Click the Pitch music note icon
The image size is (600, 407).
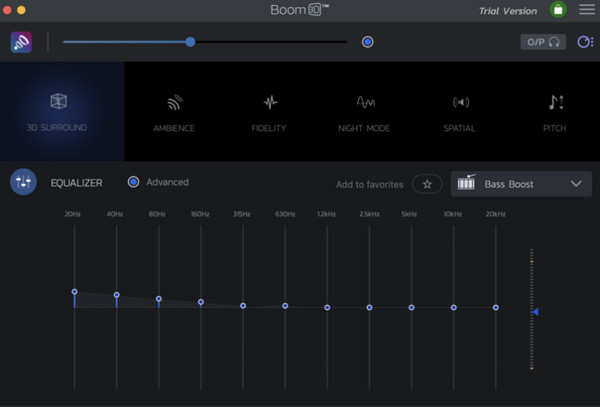tap(556, 102)
